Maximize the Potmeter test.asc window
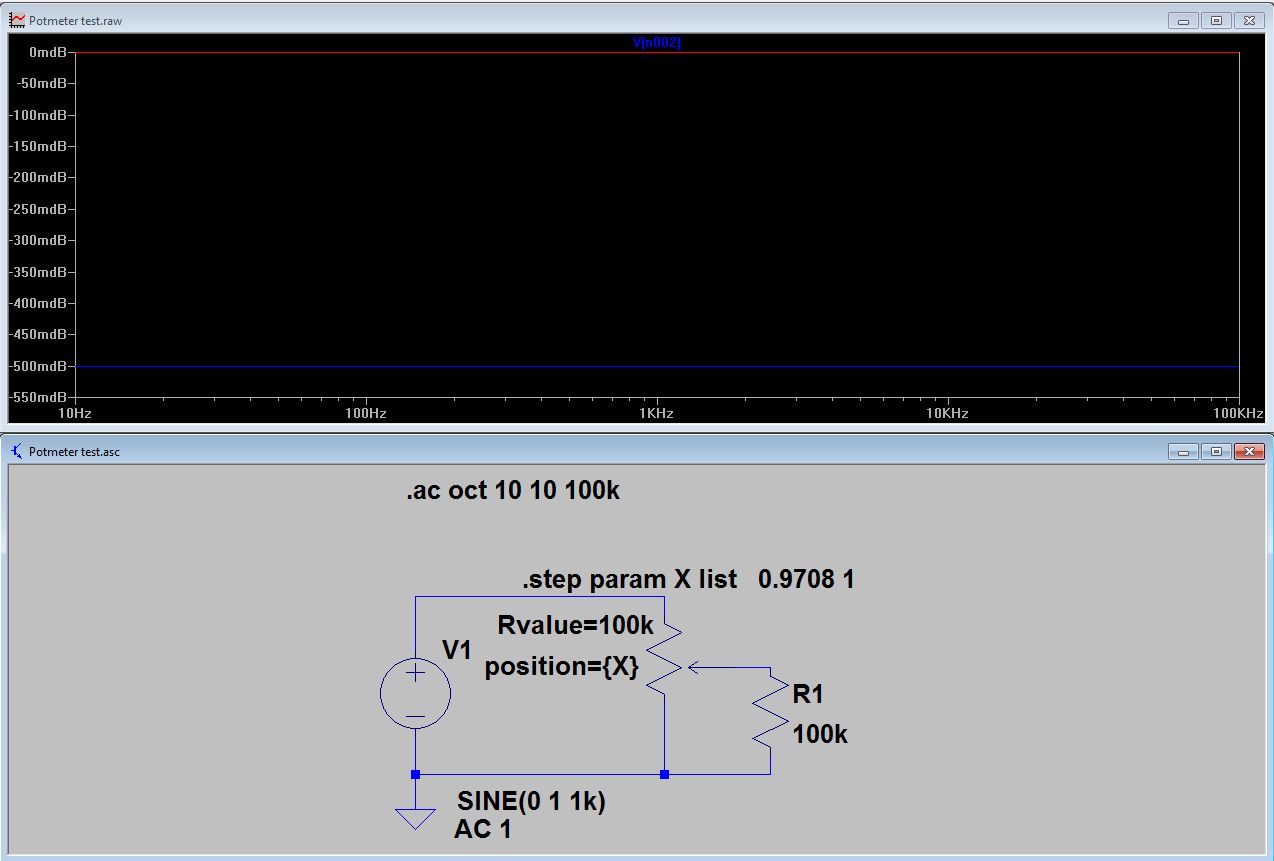Screen dimensions: 1274x861 click(1216, 451)
